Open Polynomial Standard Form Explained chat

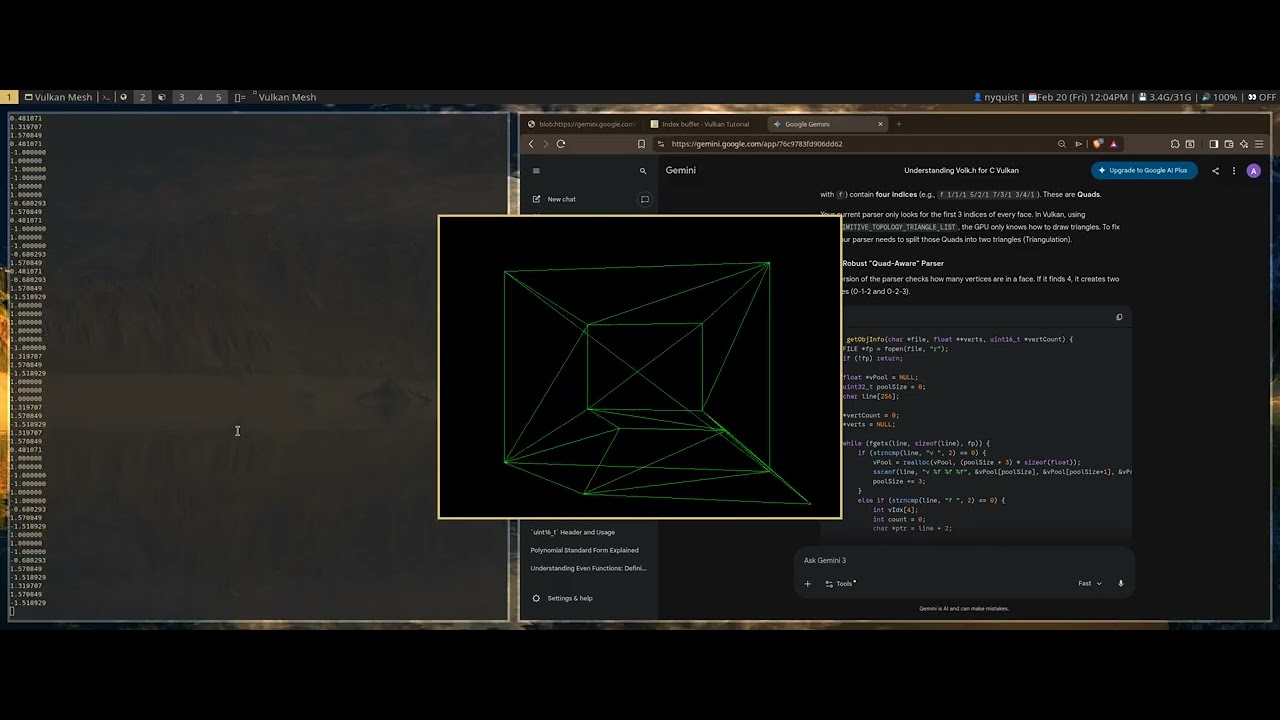pyautogui.click(x=584, y=550)
